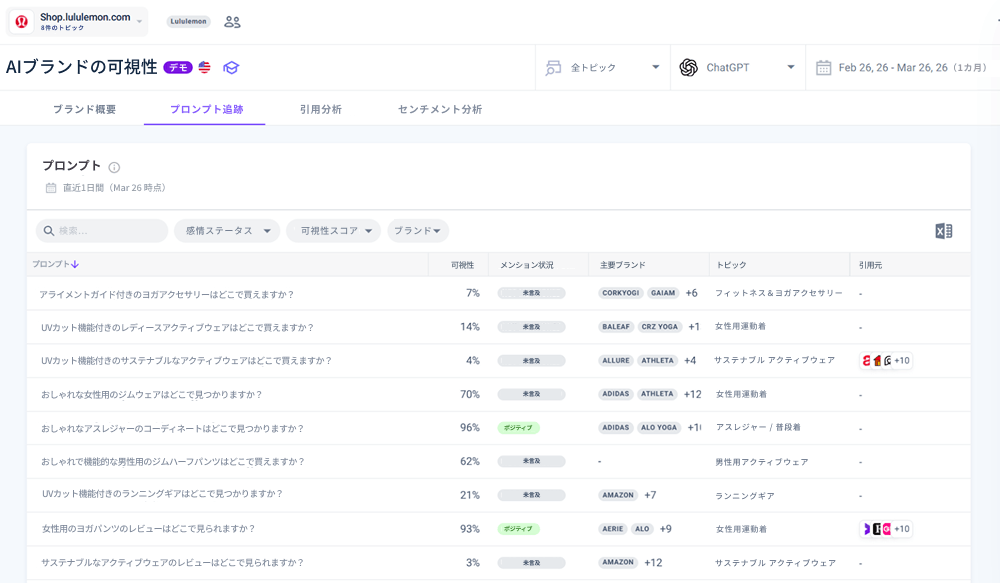Click the 引用元 column header
1000x583 pixels.
(870, 265)
